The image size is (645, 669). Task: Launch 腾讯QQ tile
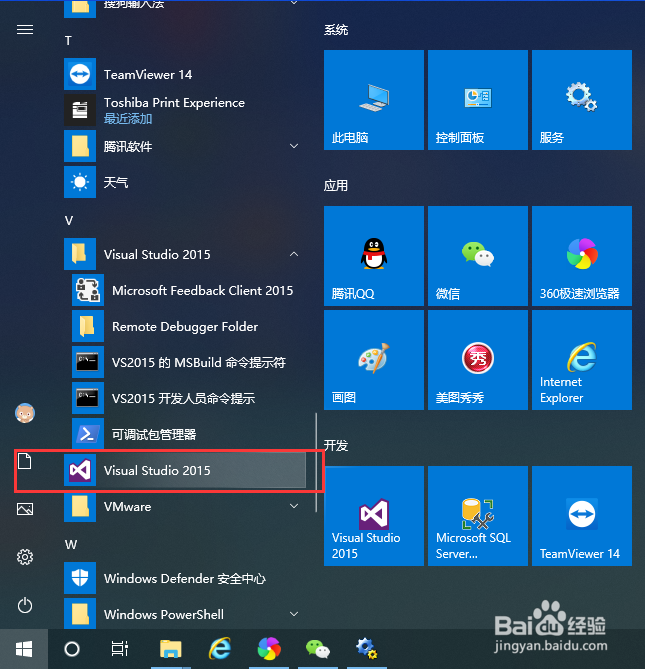pyautogui.click(x=374, y=256)
